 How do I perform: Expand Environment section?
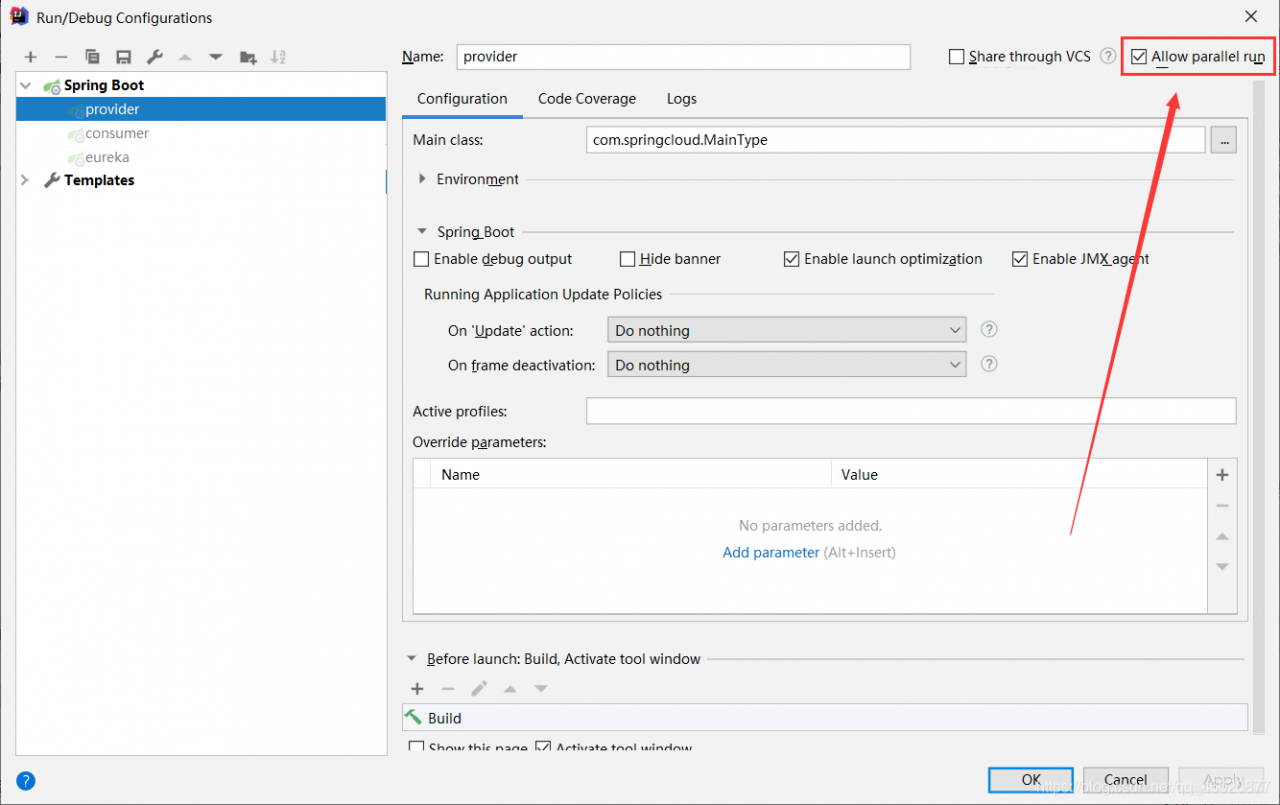(422, 179)
